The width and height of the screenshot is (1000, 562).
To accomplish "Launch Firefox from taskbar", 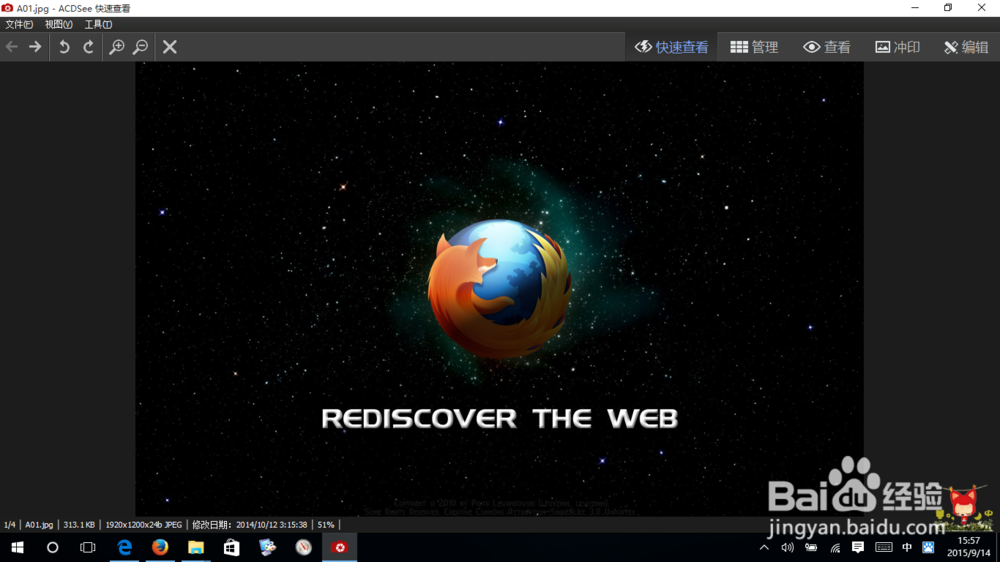I will 160,547.
